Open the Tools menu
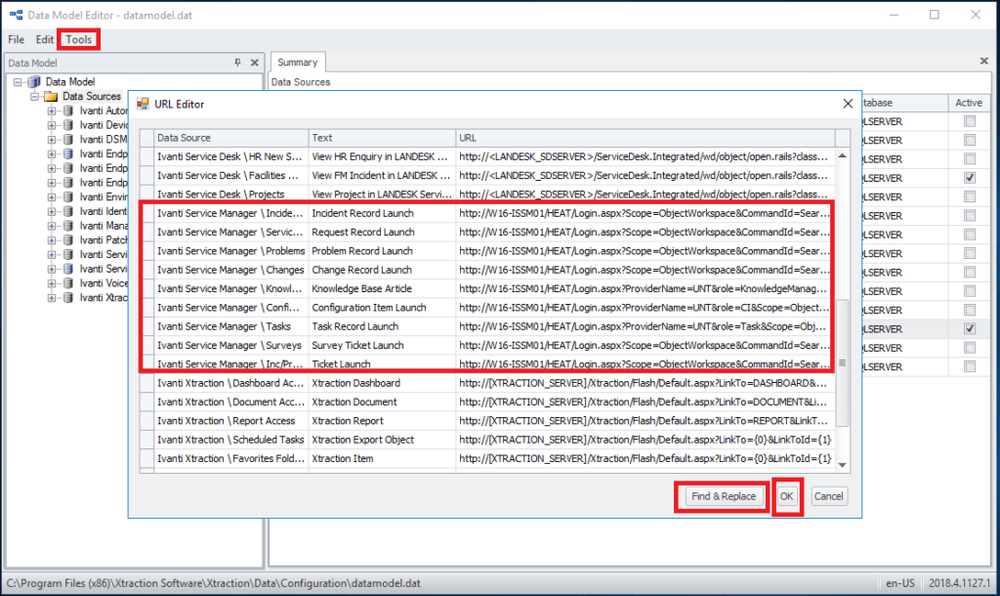 [78, 39]
